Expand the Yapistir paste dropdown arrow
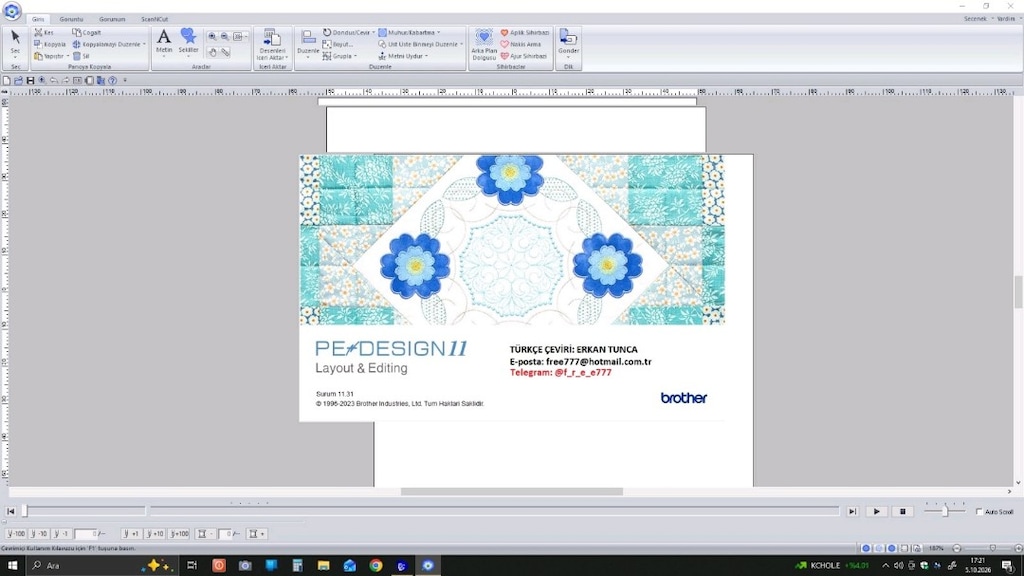 pyautogui.click(x=67, y=56)
